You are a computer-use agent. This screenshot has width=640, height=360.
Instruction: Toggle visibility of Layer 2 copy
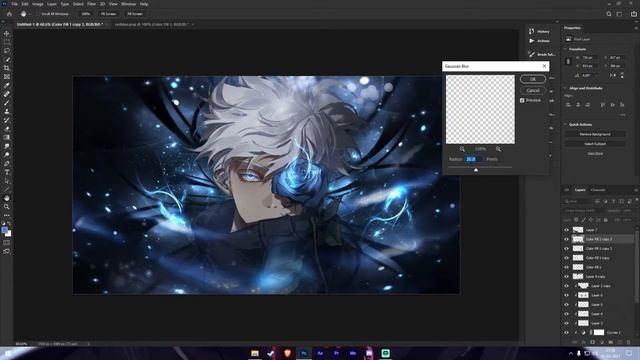click(566, 286)
